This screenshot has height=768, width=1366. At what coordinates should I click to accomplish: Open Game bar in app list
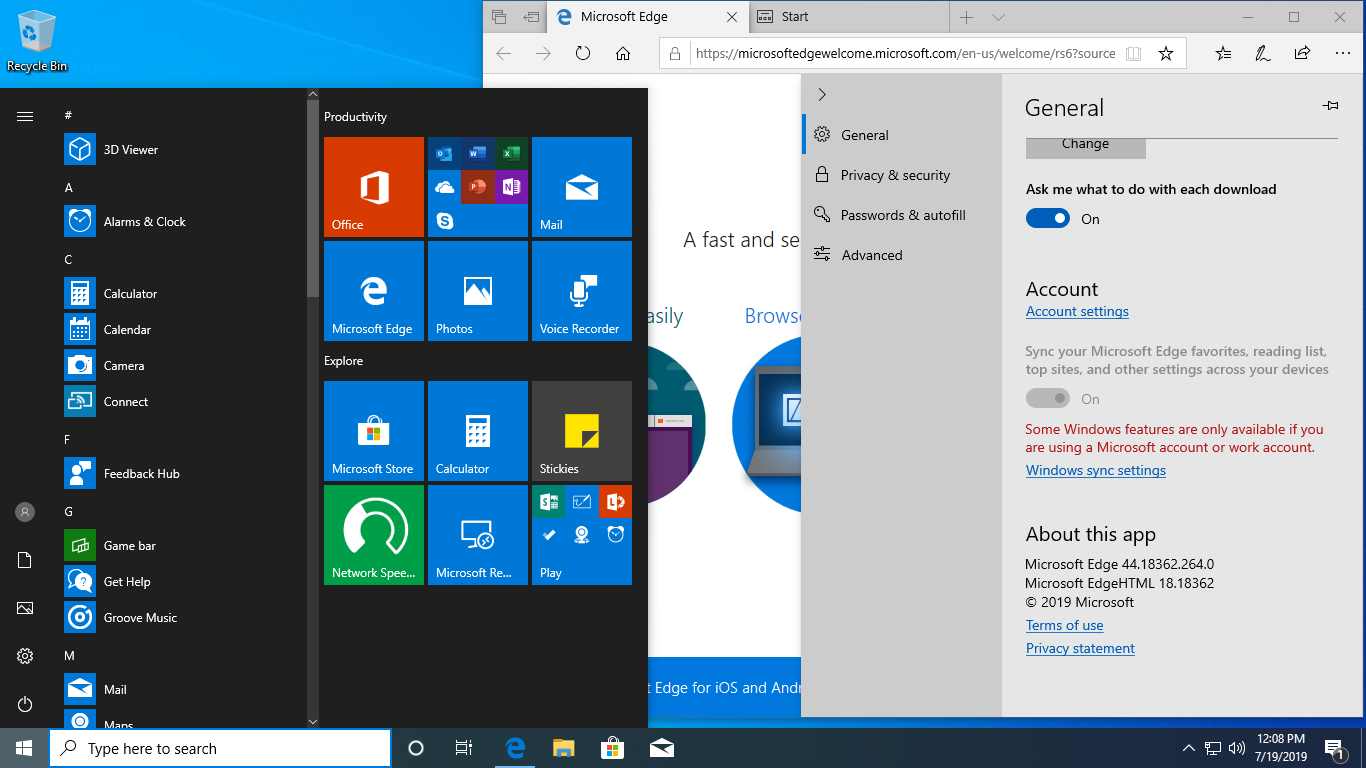click(x=183, y=546)
